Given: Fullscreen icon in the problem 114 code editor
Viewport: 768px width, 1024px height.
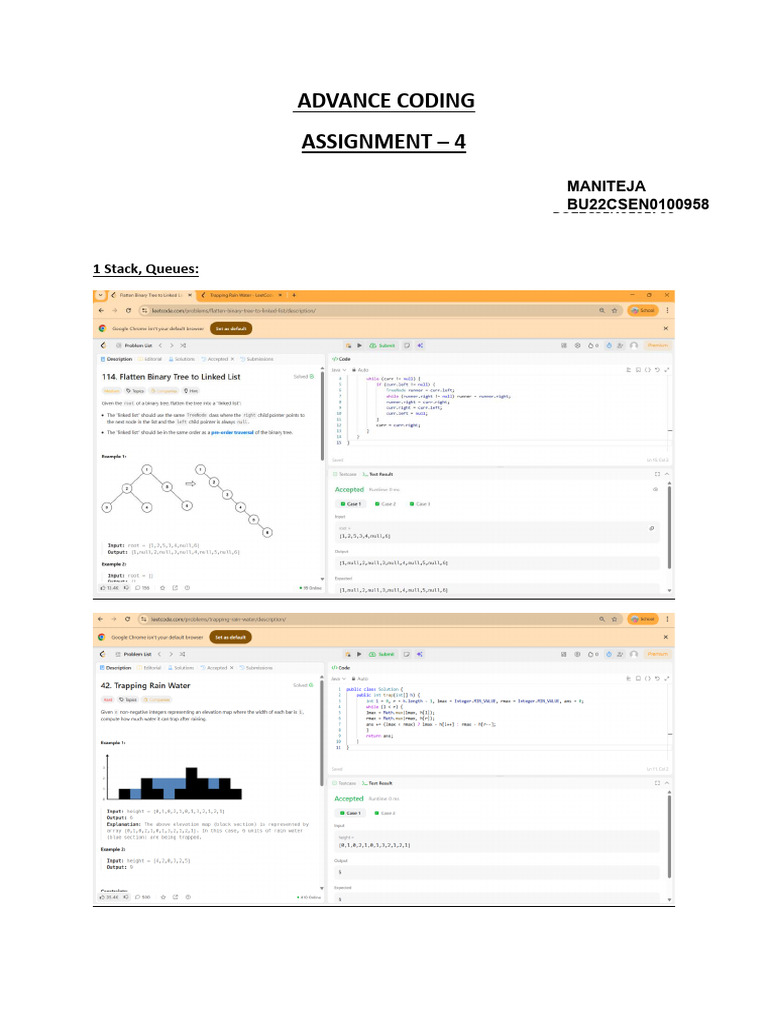Looking at the screenshot, I should (667, 370).
